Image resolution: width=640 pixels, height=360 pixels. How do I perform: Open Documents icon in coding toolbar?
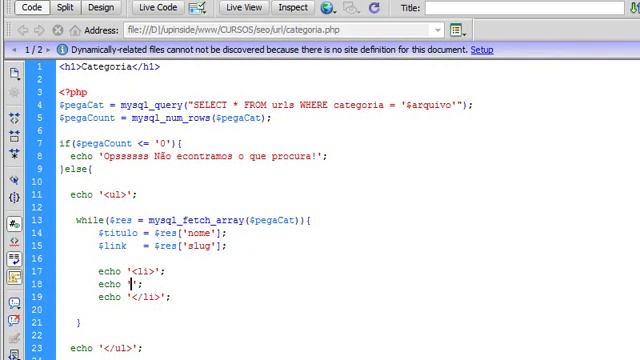click(14, 73)
